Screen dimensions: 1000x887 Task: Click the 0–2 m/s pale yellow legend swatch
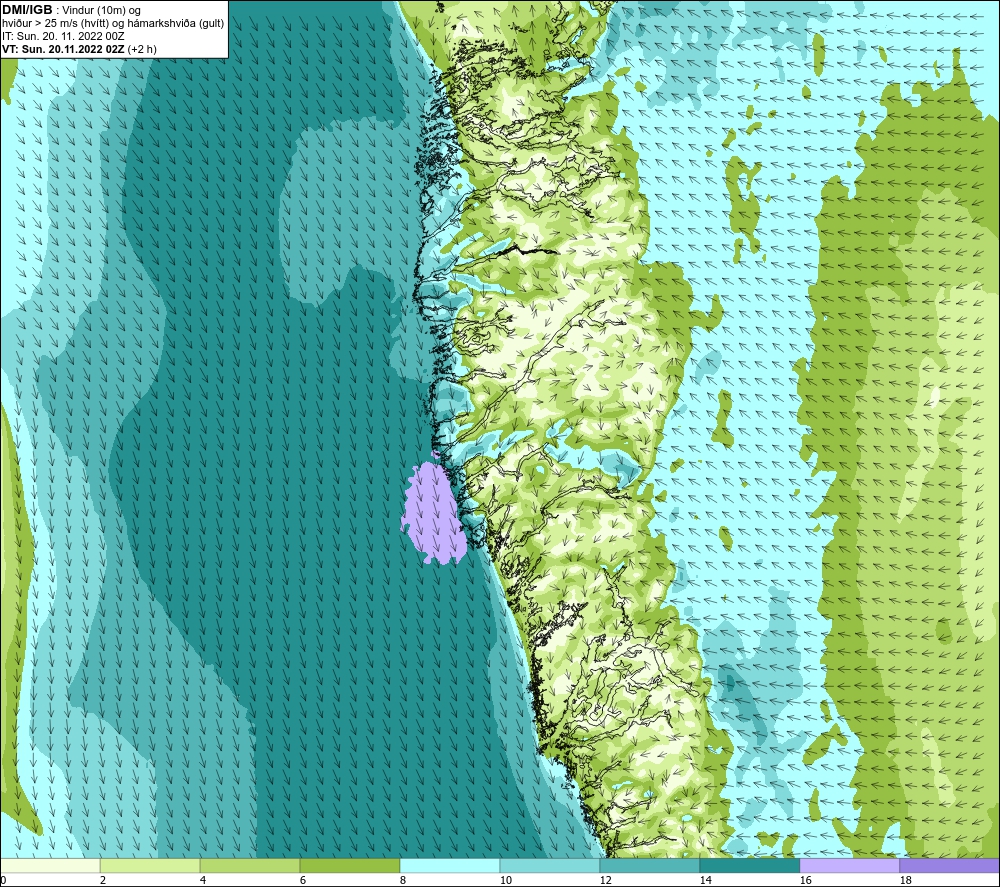point(50,865)
